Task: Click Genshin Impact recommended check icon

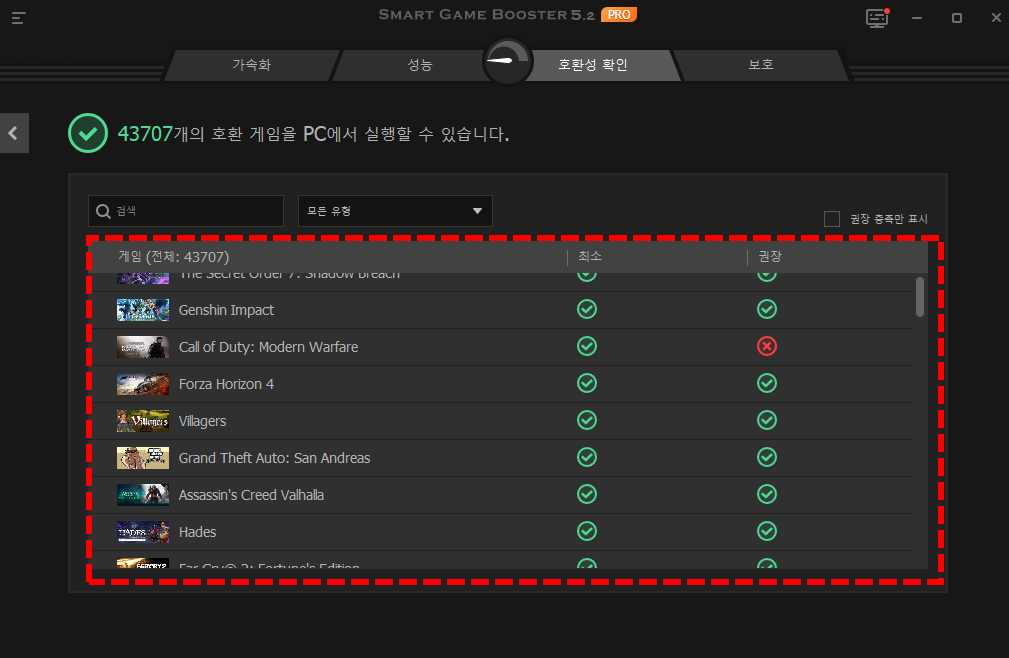Action: pyautogui.click(x=766, y=309)
